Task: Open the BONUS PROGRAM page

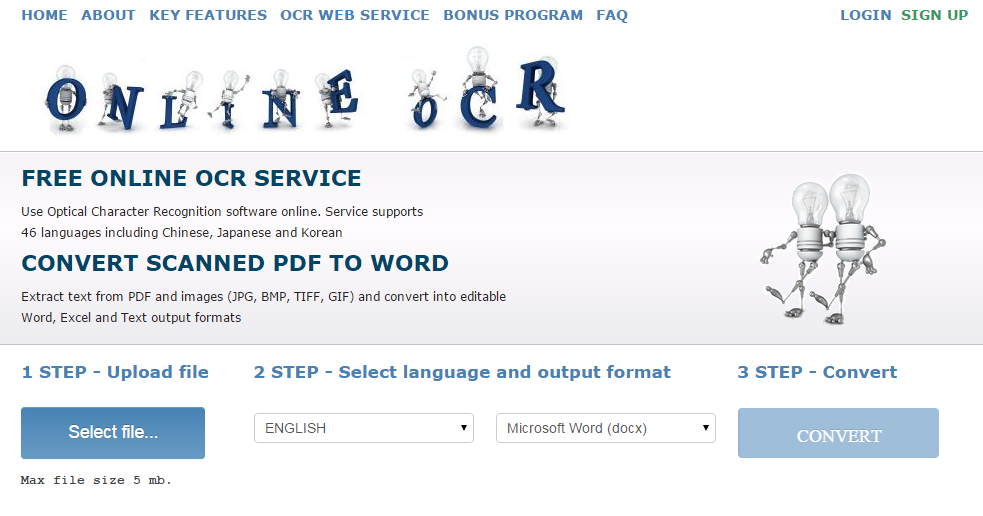Action: (x=513, y=15)
